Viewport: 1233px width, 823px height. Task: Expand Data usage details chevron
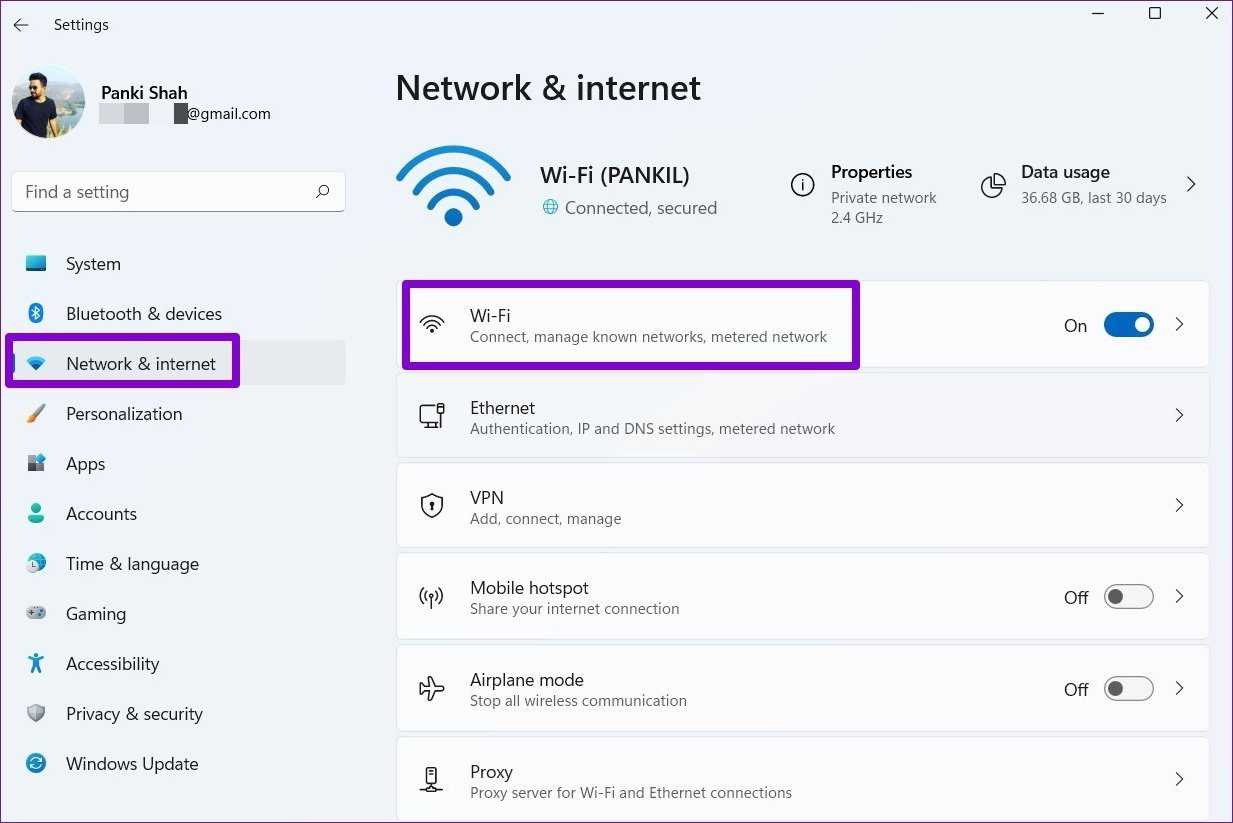pyautogui.click(x=1190, y=184)
